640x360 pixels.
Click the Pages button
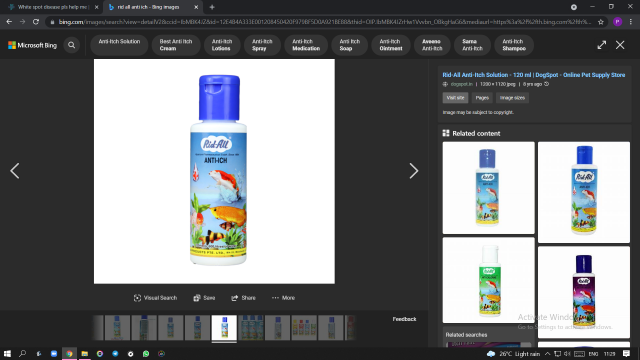click(482, 98)
